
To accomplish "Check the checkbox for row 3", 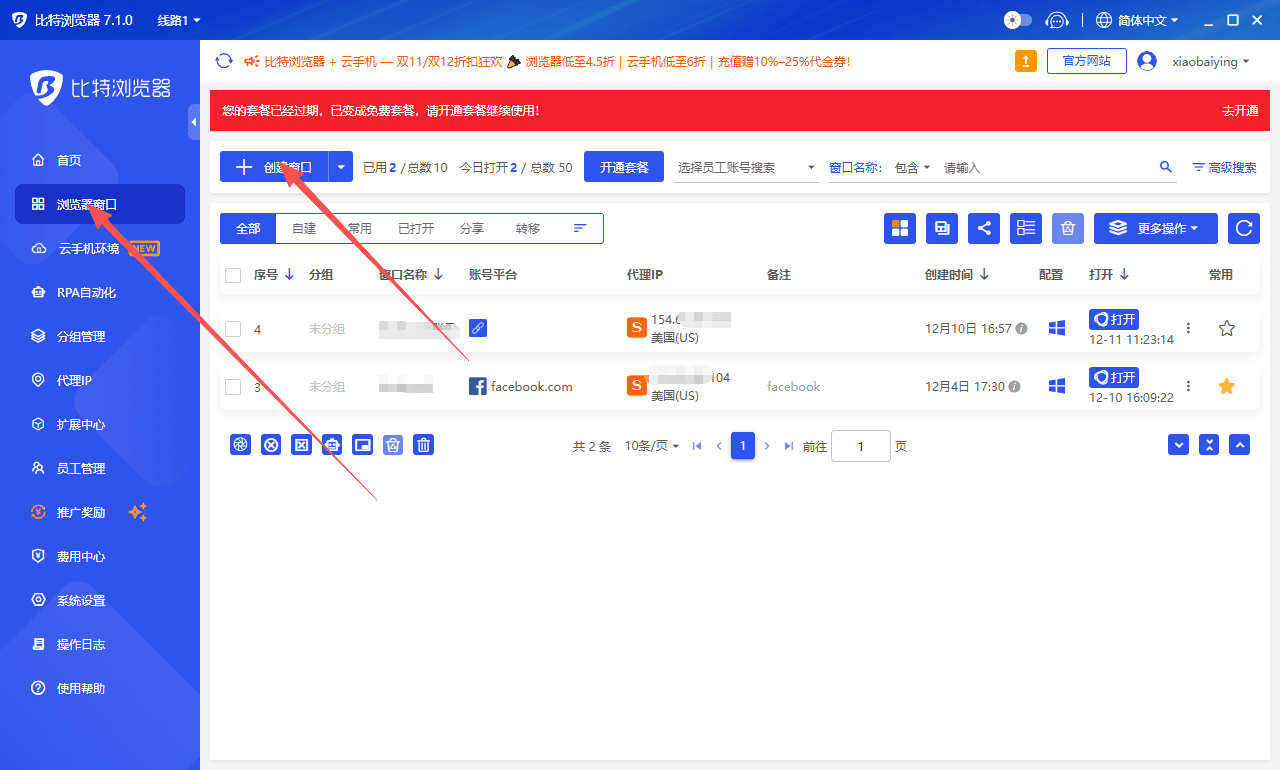I will (x=233, y=387).
